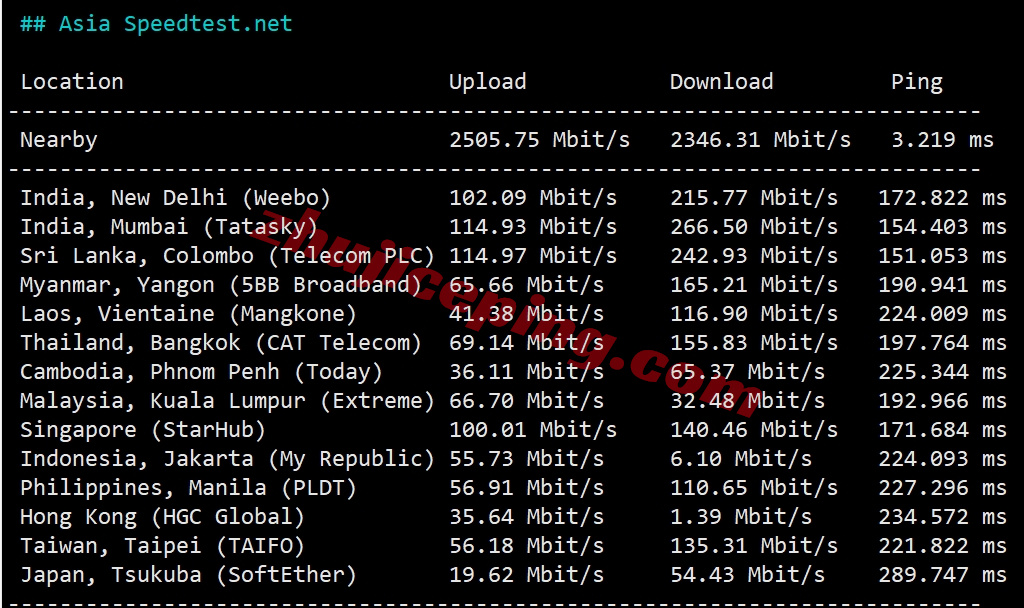
Task: Click the "## Asia Speedtest.net" heading
Action: coord(156,24)
